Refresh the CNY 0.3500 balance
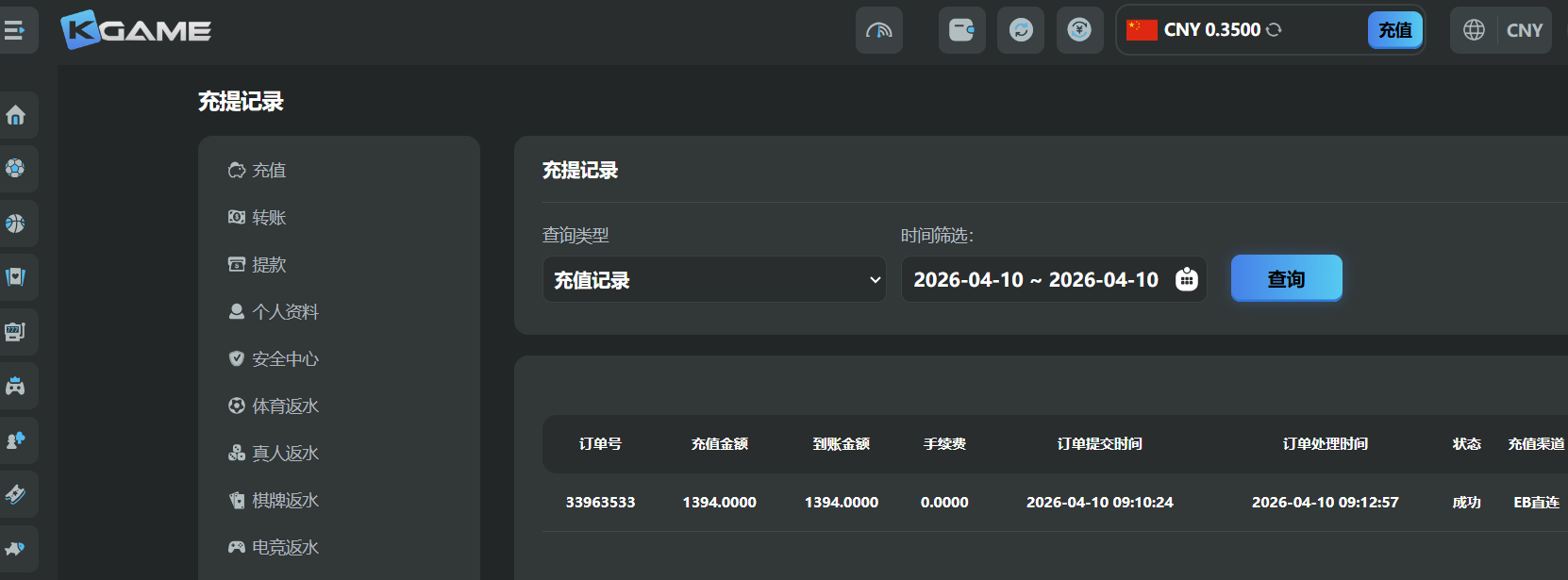 point(1274,30)
